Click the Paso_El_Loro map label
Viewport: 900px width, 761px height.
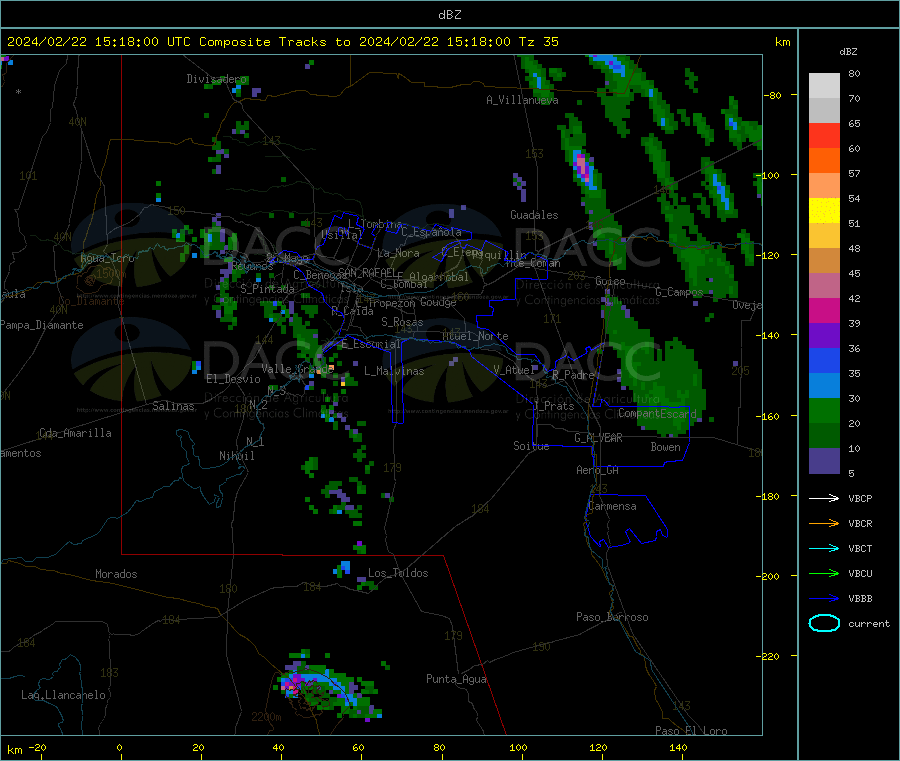[x=692, y=731]
